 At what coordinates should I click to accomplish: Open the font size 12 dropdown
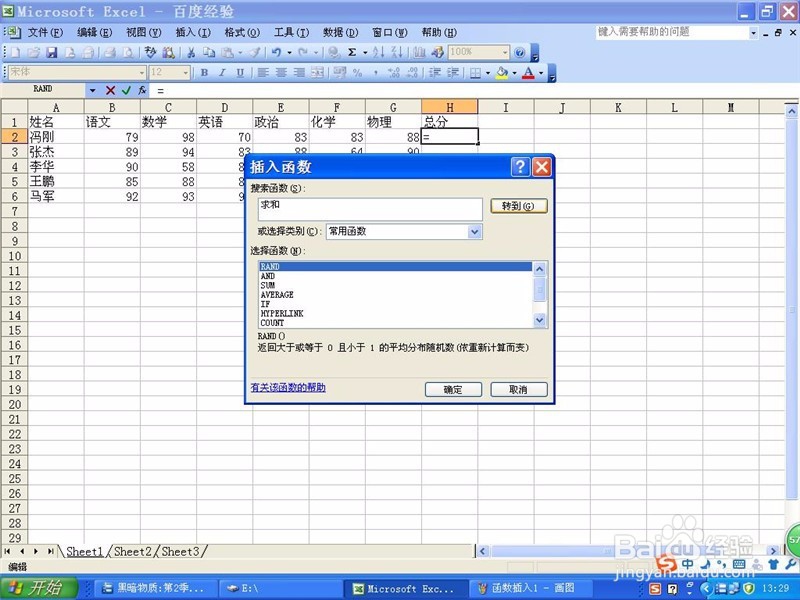point(186,73)
